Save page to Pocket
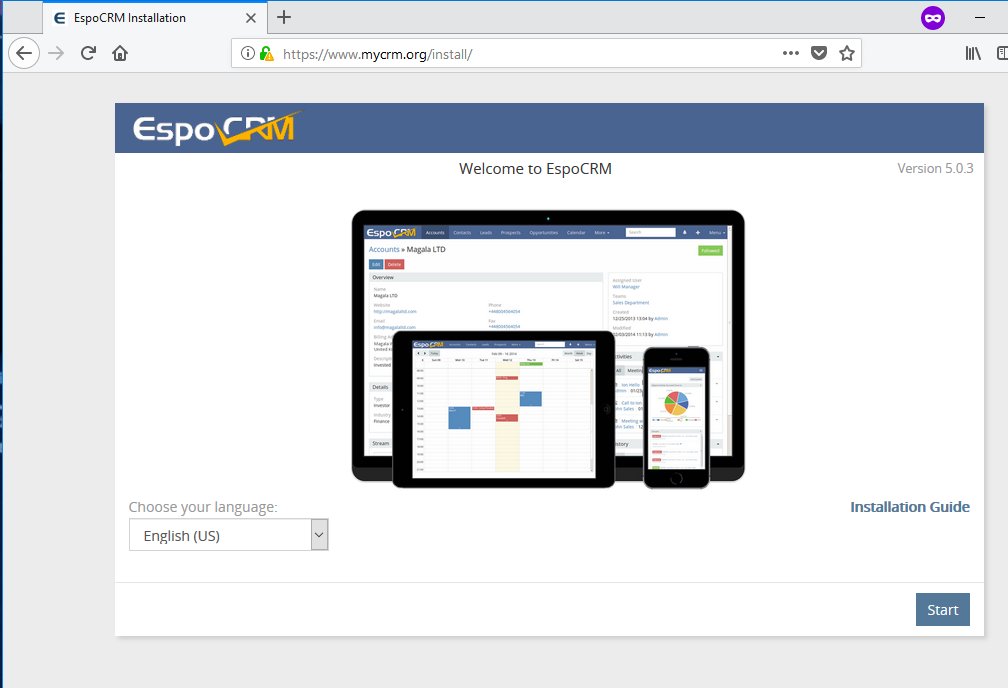Image resolution: width=1008 pixels, height=688 pixels. click(x=818, y=53)
